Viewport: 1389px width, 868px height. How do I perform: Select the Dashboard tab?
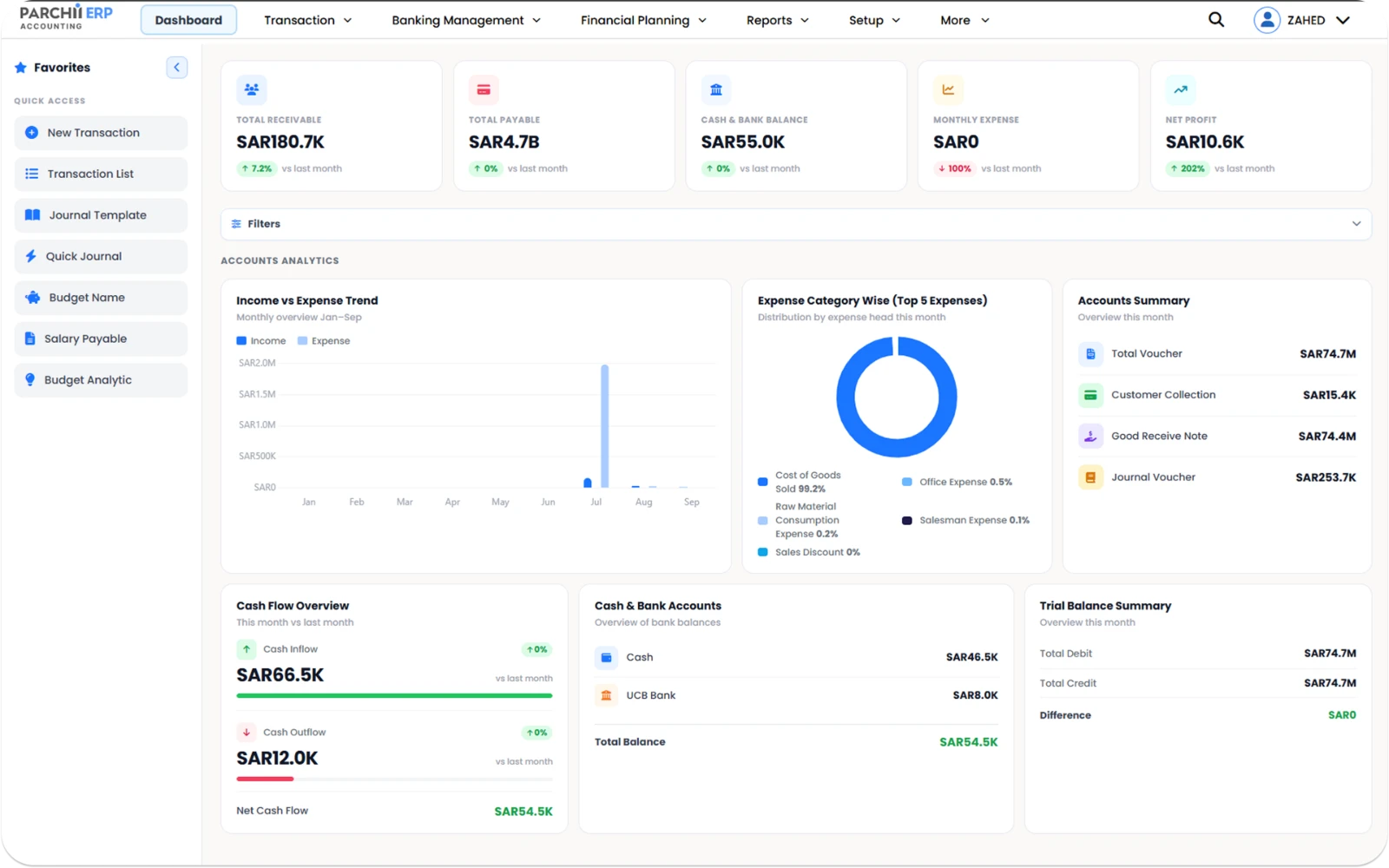click(188, 20)
